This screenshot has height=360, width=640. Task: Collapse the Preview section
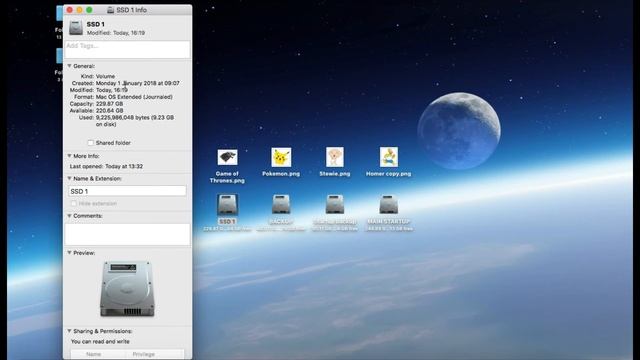coord(69,253)
